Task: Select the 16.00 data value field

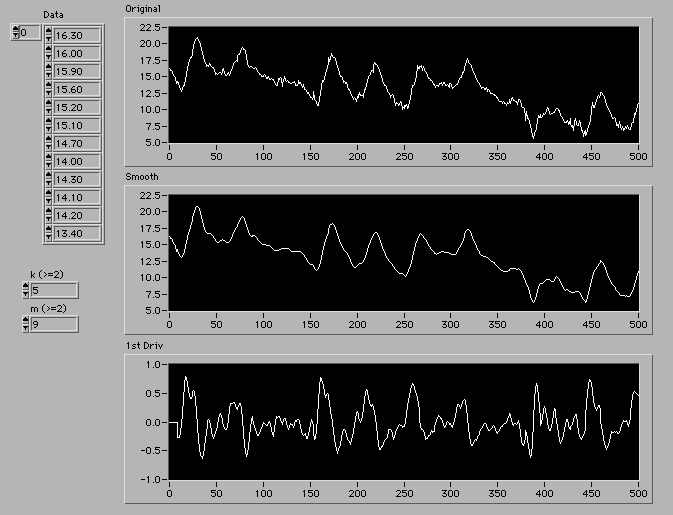Action: [x=76, y=53]
